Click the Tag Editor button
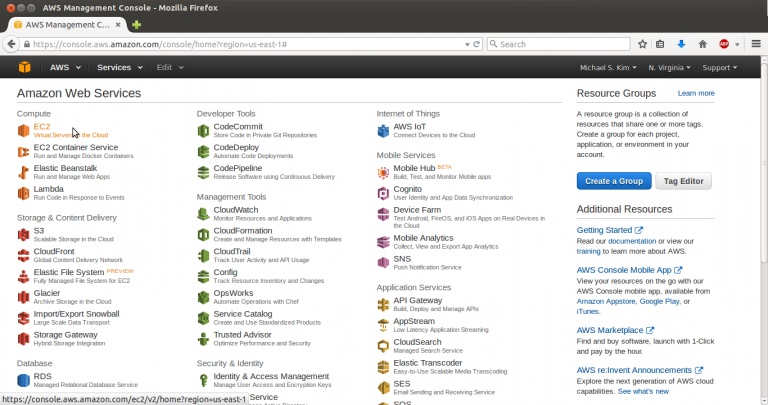The image size is (768, 405). point(683,181)
